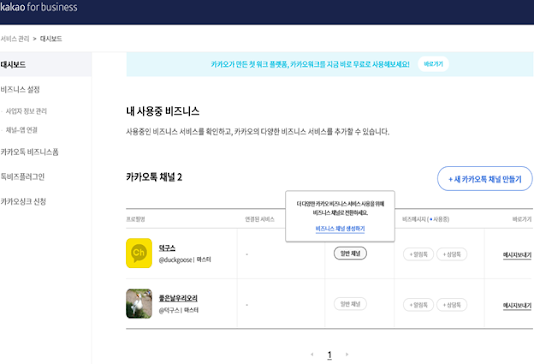The image size is (534, 364).
Task: Open the 덕구스 channel name link
Action: point(167,248)
